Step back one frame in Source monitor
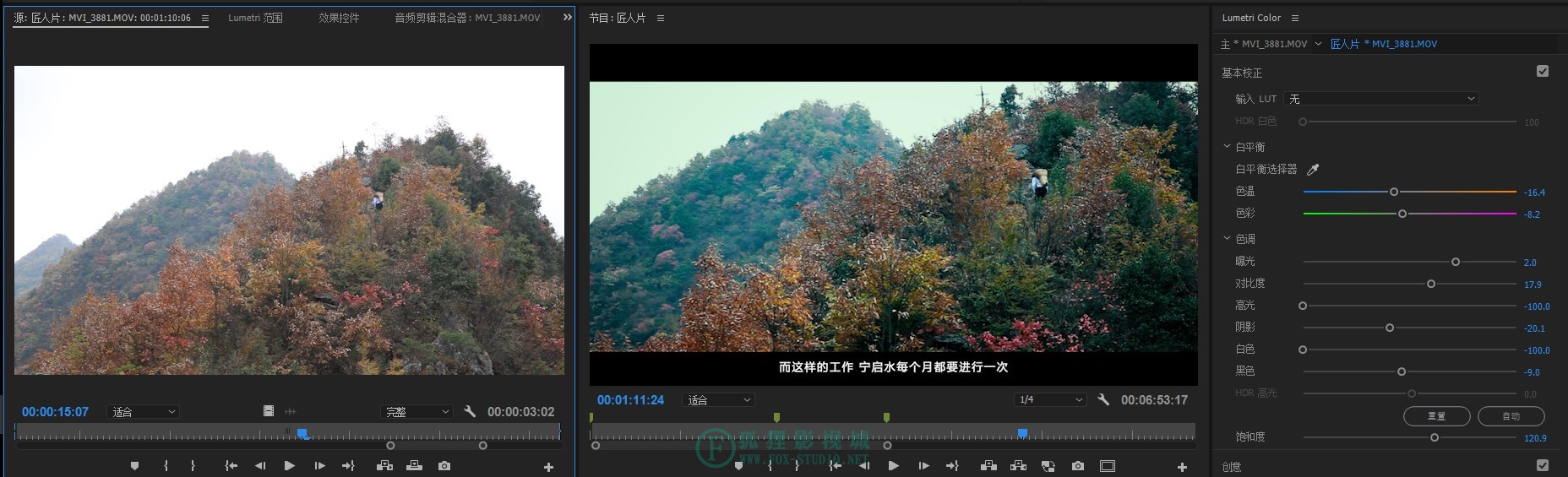 pos(260,466)
